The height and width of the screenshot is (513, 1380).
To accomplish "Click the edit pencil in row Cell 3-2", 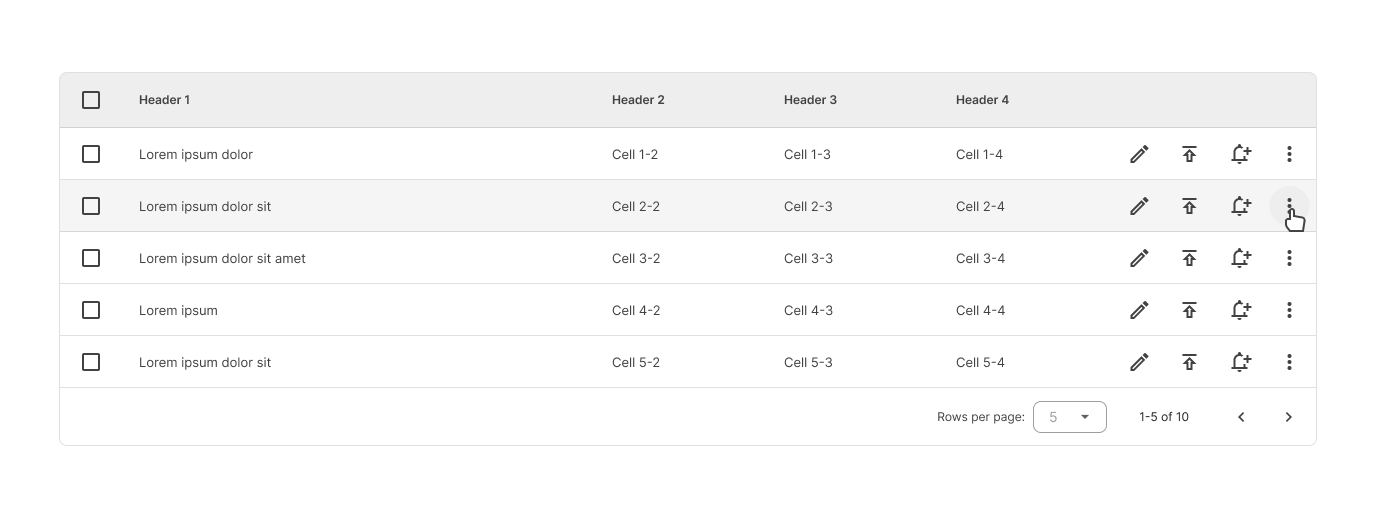I will point(1139,258).
